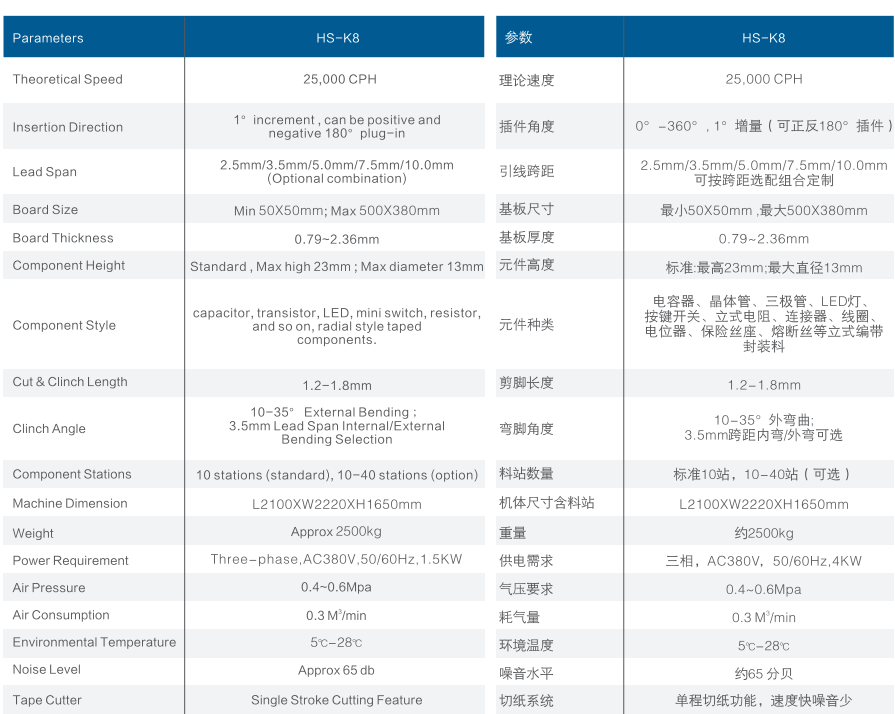Select the '10-35° External Bending' text
Viewport: 895px width, 714px height.
(x=333, y=412)
